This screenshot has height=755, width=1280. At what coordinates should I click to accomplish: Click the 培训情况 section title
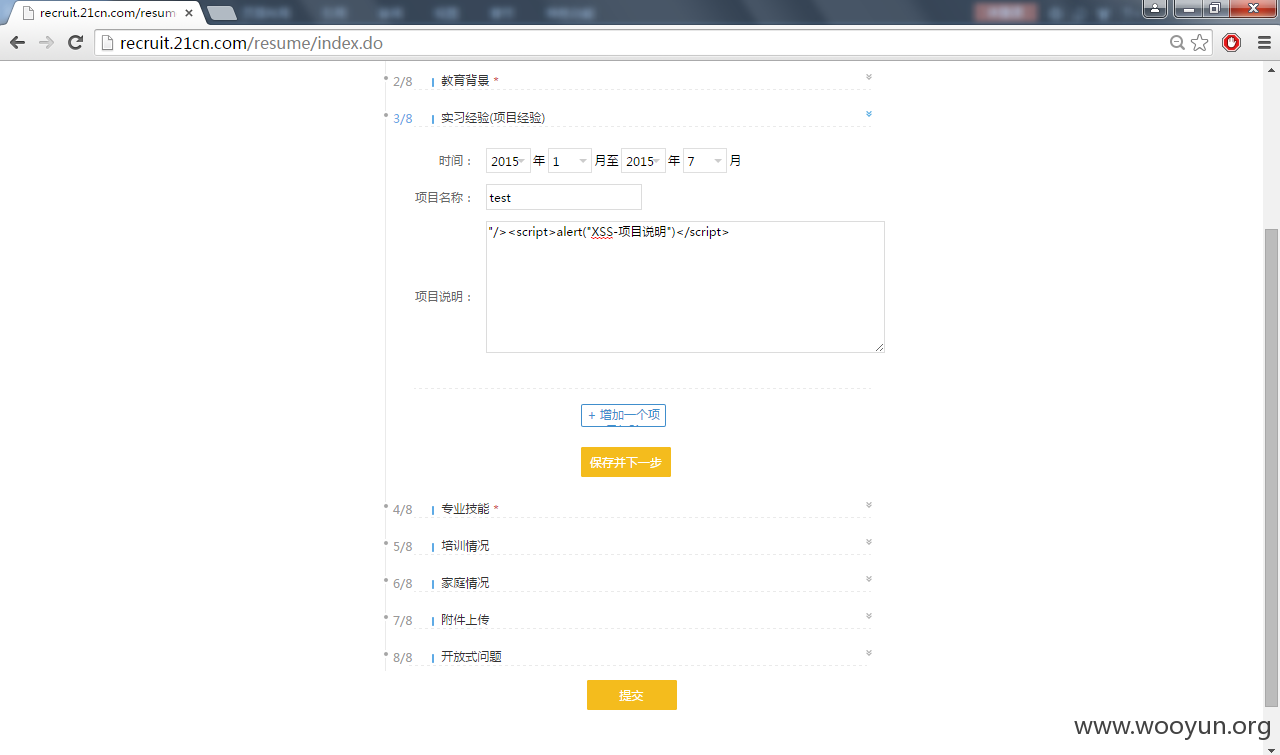(x=465, y=546)
